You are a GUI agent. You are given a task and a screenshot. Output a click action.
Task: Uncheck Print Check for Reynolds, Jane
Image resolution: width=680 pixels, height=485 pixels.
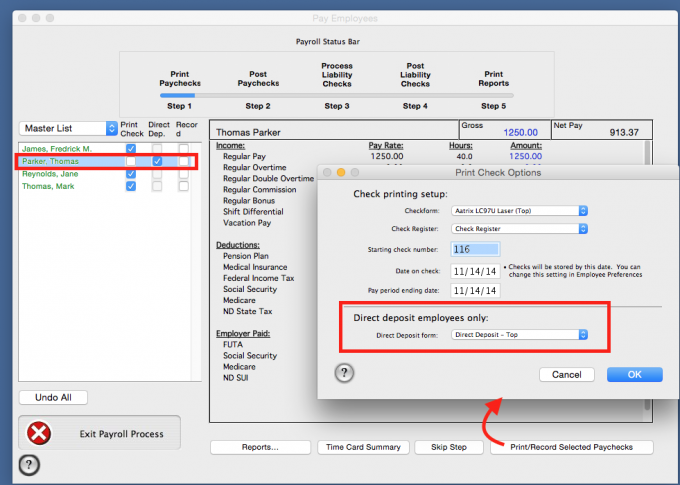(131, 174)
